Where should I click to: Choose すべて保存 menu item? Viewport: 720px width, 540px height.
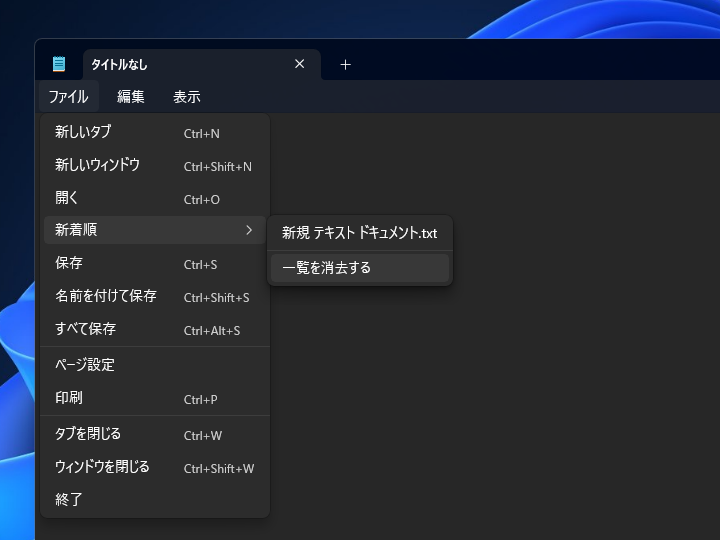pos(155,329)
